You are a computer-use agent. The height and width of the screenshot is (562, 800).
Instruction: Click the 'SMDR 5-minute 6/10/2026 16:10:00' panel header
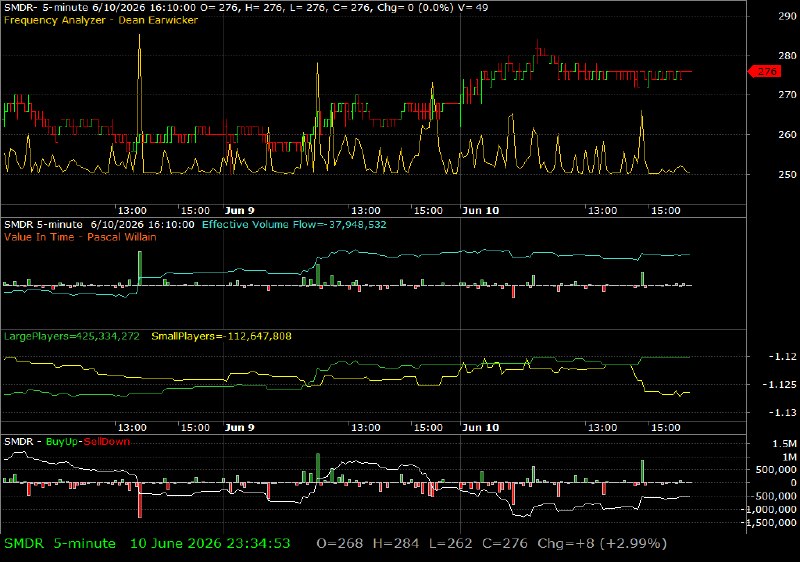(99, 224)
